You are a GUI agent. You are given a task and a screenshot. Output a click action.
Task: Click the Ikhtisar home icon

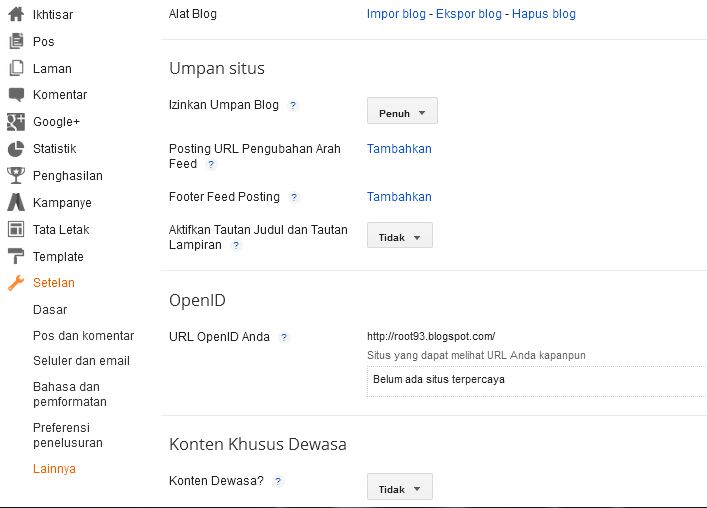15,15
